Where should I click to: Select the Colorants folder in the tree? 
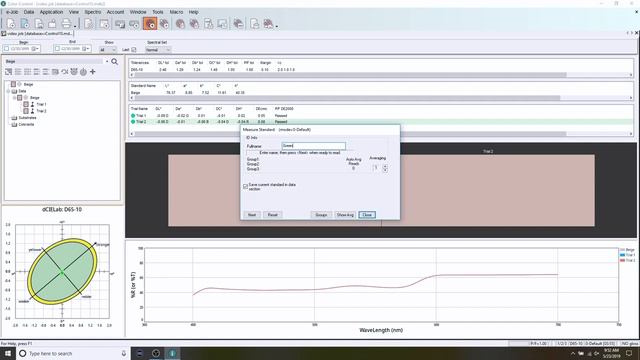(x=26, y=124)
